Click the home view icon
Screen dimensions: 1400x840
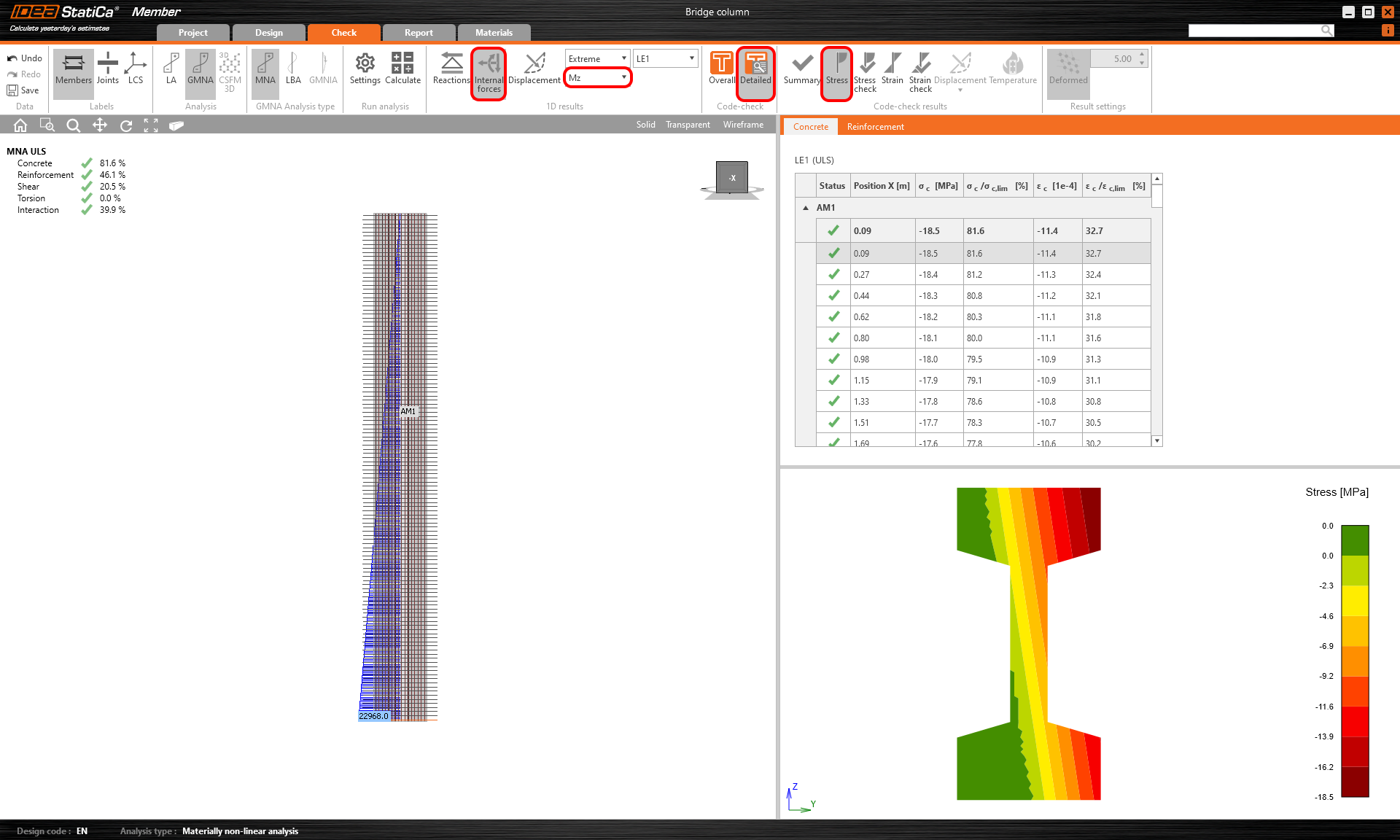pyautogui.click(x=20, y=125)
